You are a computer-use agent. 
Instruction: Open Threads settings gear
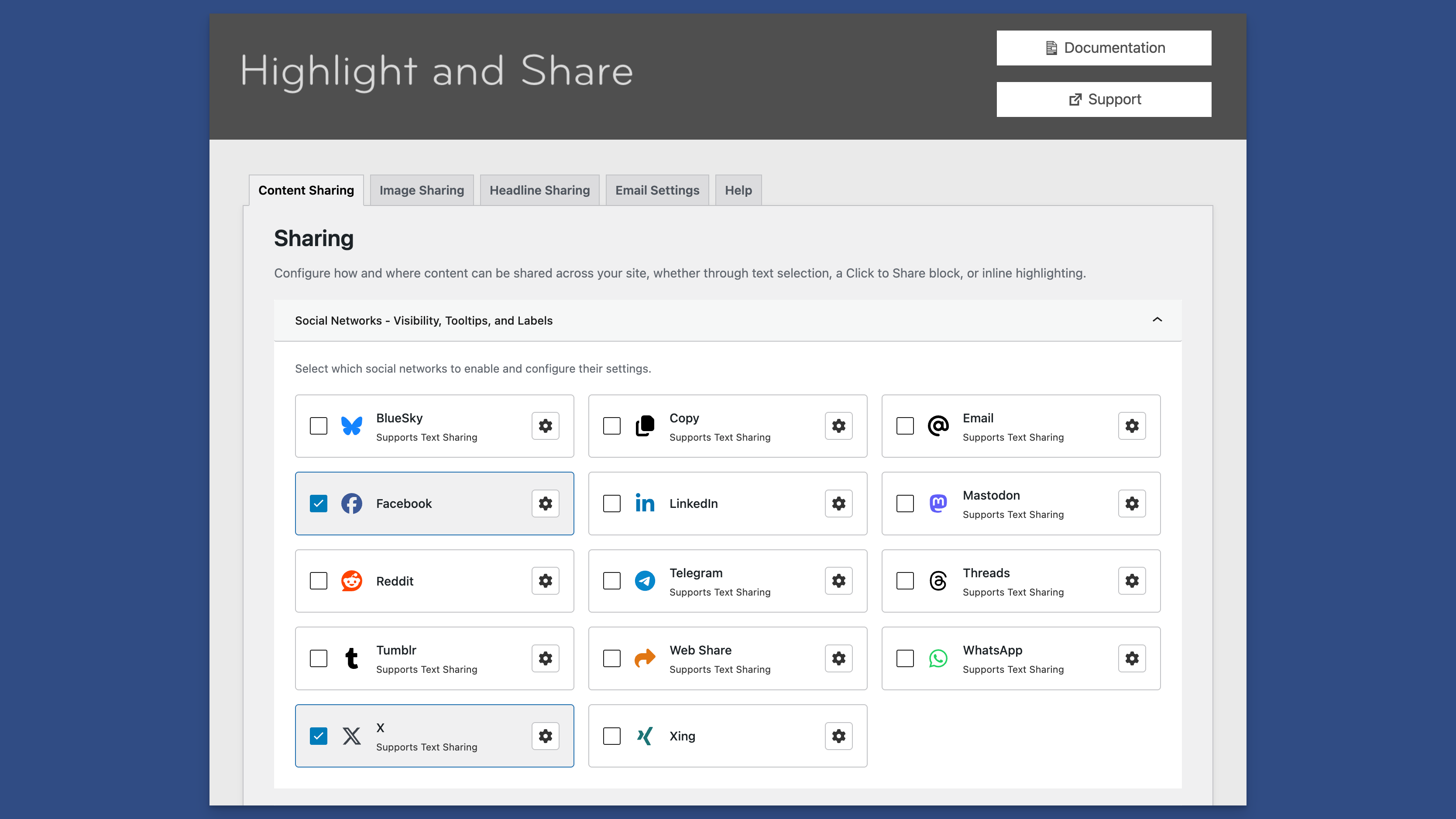point(1132,580)
